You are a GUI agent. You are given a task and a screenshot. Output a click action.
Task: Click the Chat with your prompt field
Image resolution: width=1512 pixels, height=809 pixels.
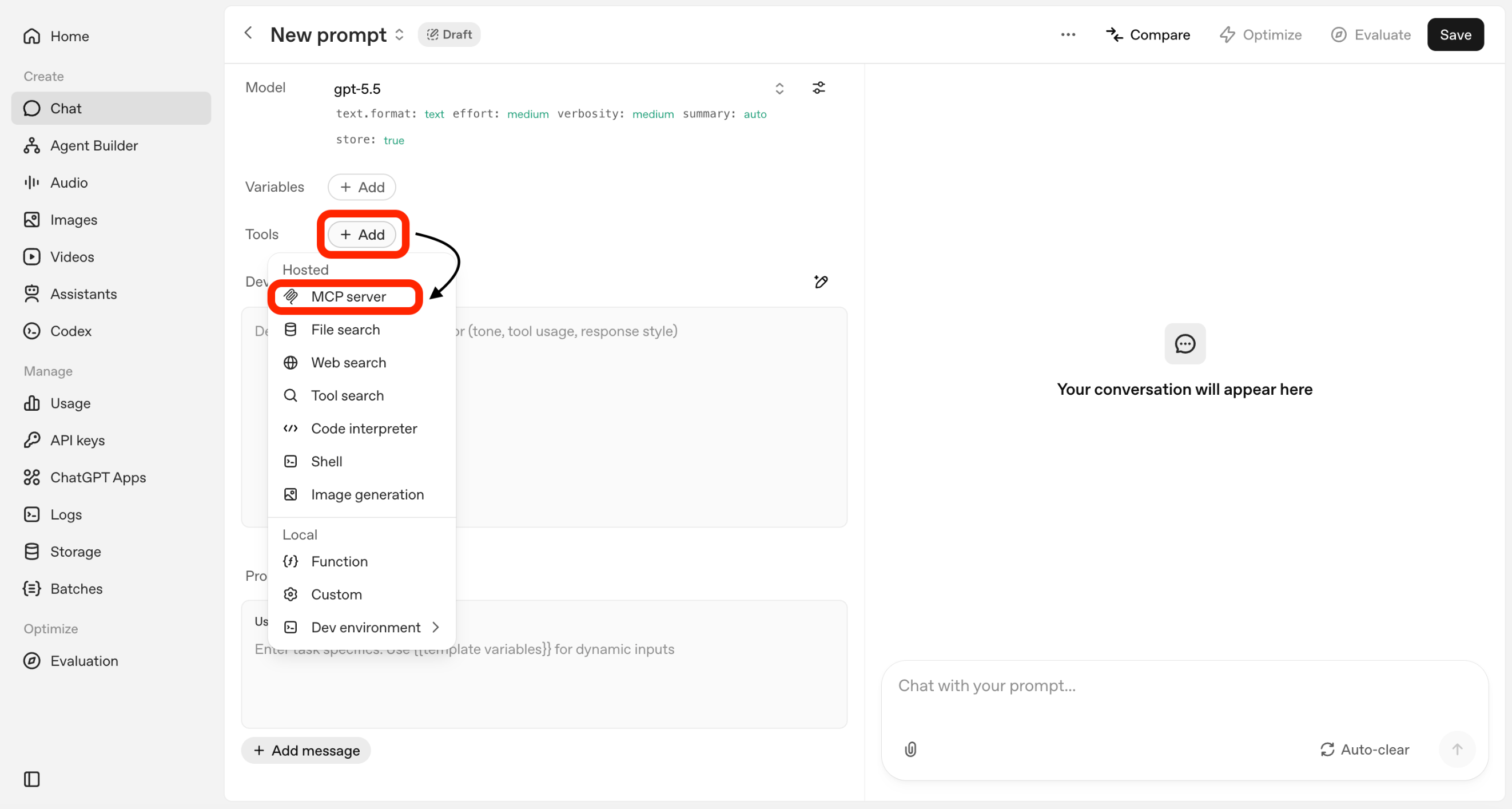1184,686
